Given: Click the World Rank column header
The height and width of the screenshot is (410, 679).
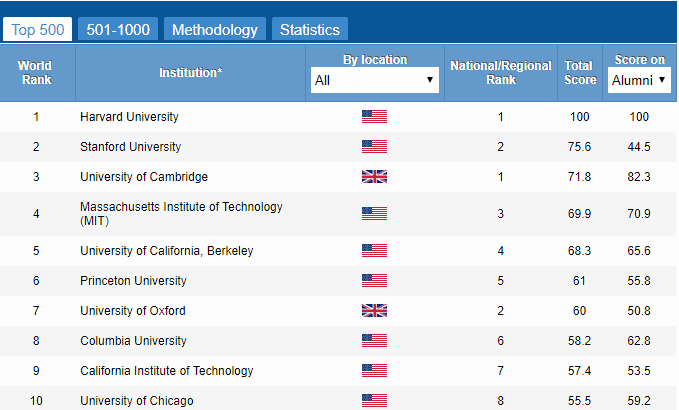Looking at the screenshot, I should click(x=37, y=73).
